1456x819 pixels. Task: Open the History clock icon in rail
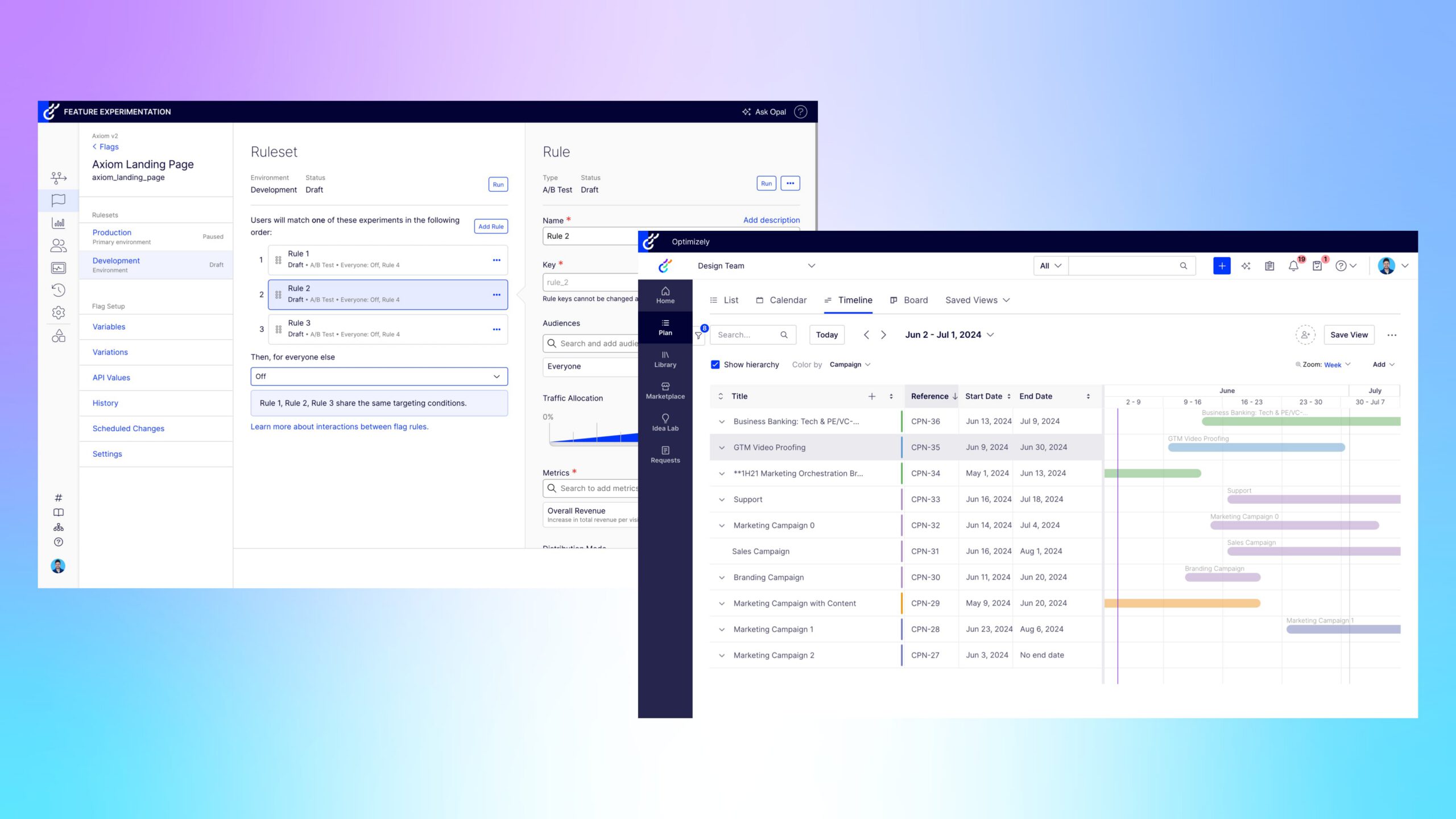coord(59,291)
